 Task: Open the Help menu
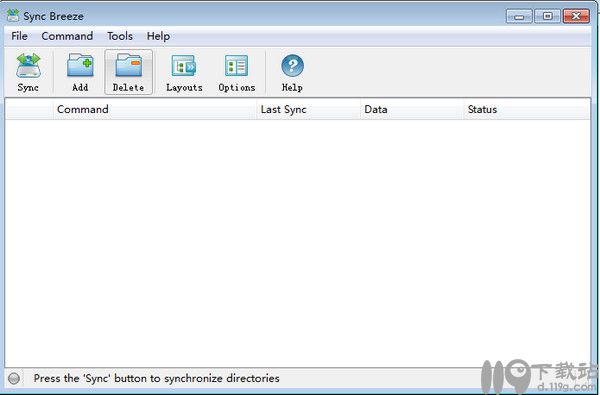tap(158, 36)
